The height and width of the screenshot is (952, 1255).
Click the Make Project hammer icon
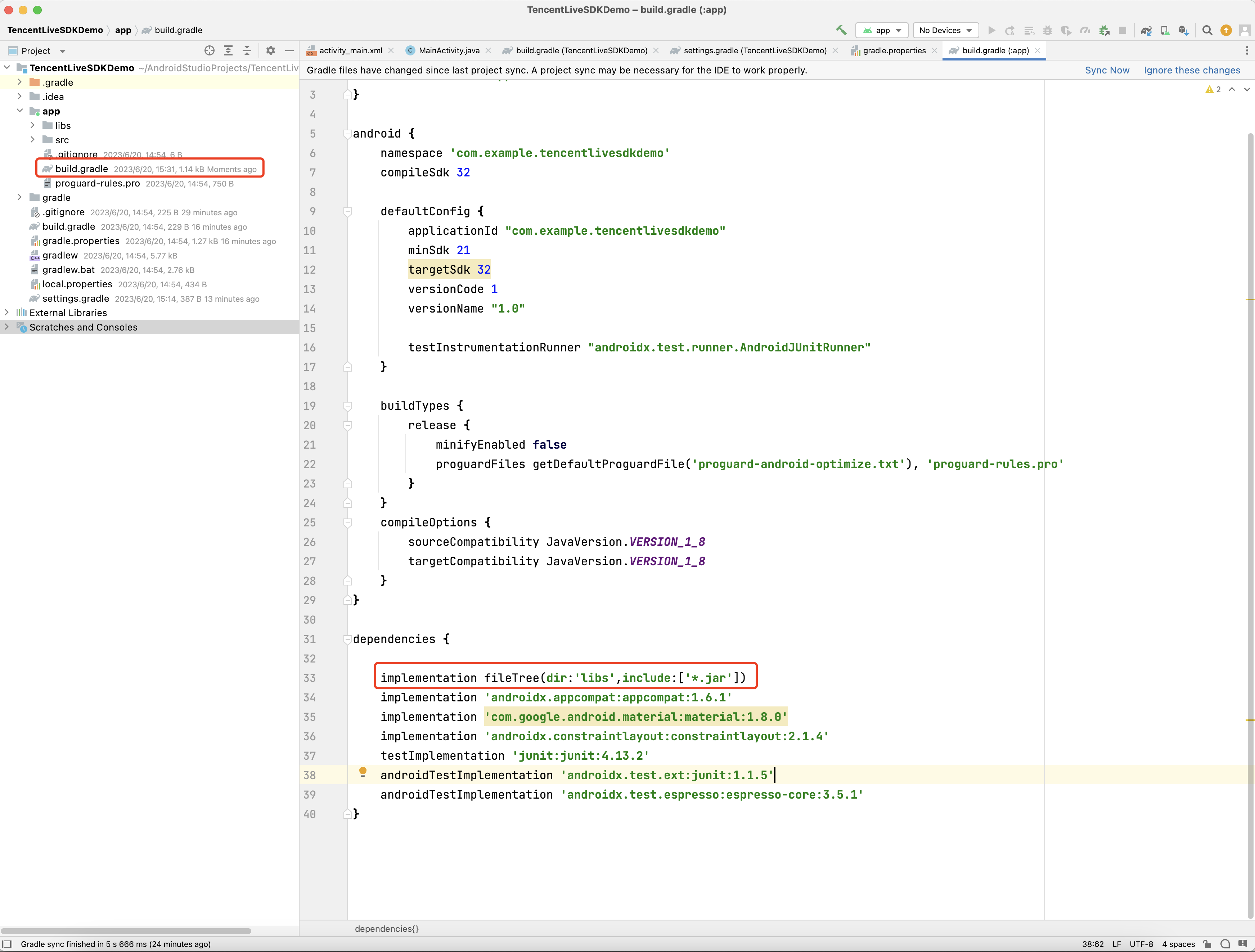(841, 30)
